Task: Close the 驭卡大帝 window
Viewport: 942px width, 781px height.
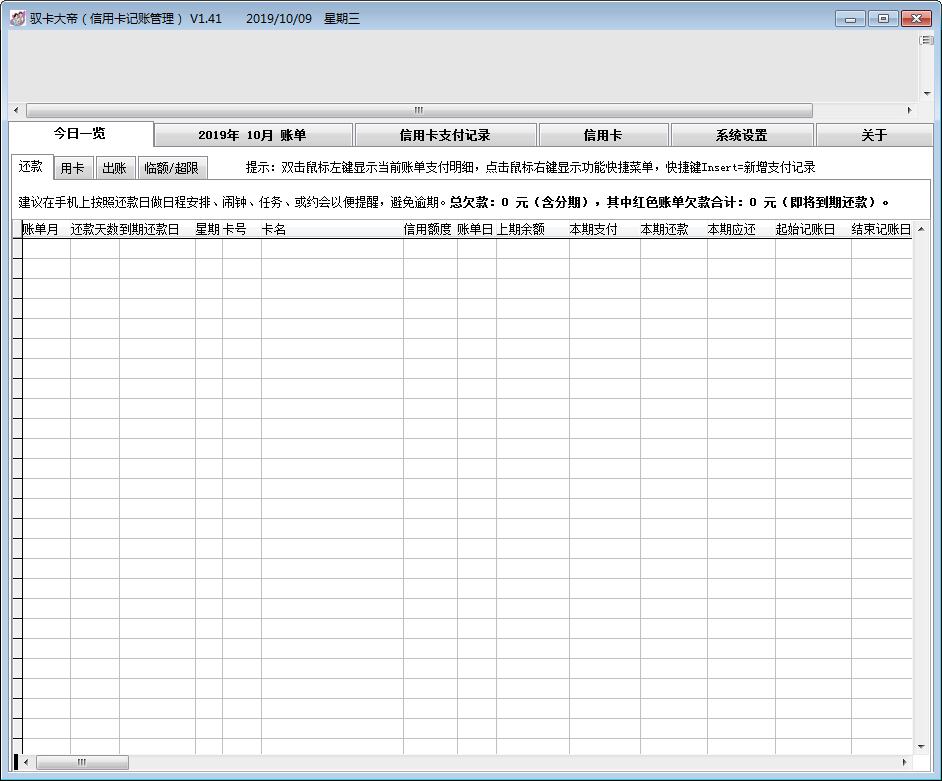Action: pos(916,19)
